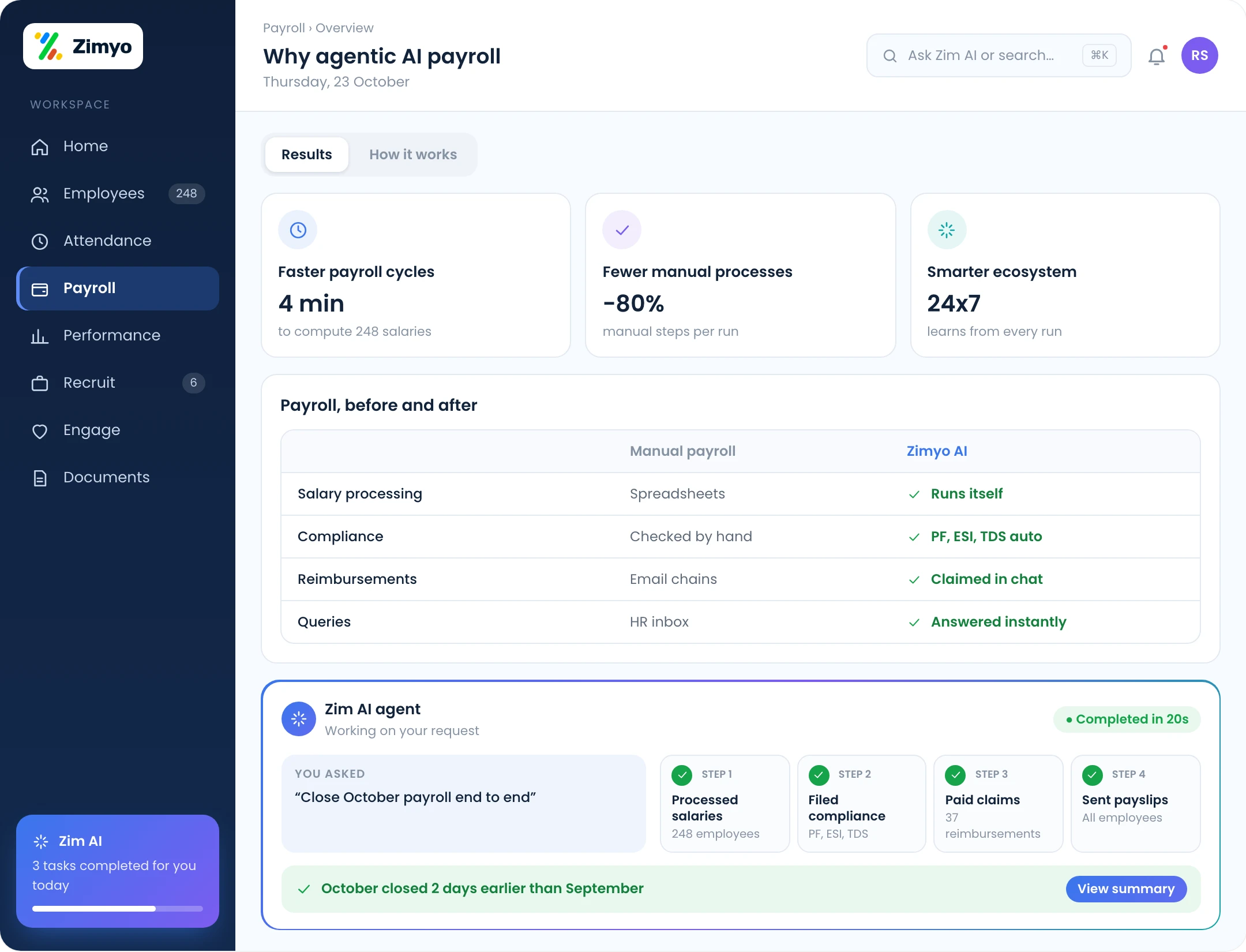
Task: Click the Engage heart icon
Action: [40, 431]
